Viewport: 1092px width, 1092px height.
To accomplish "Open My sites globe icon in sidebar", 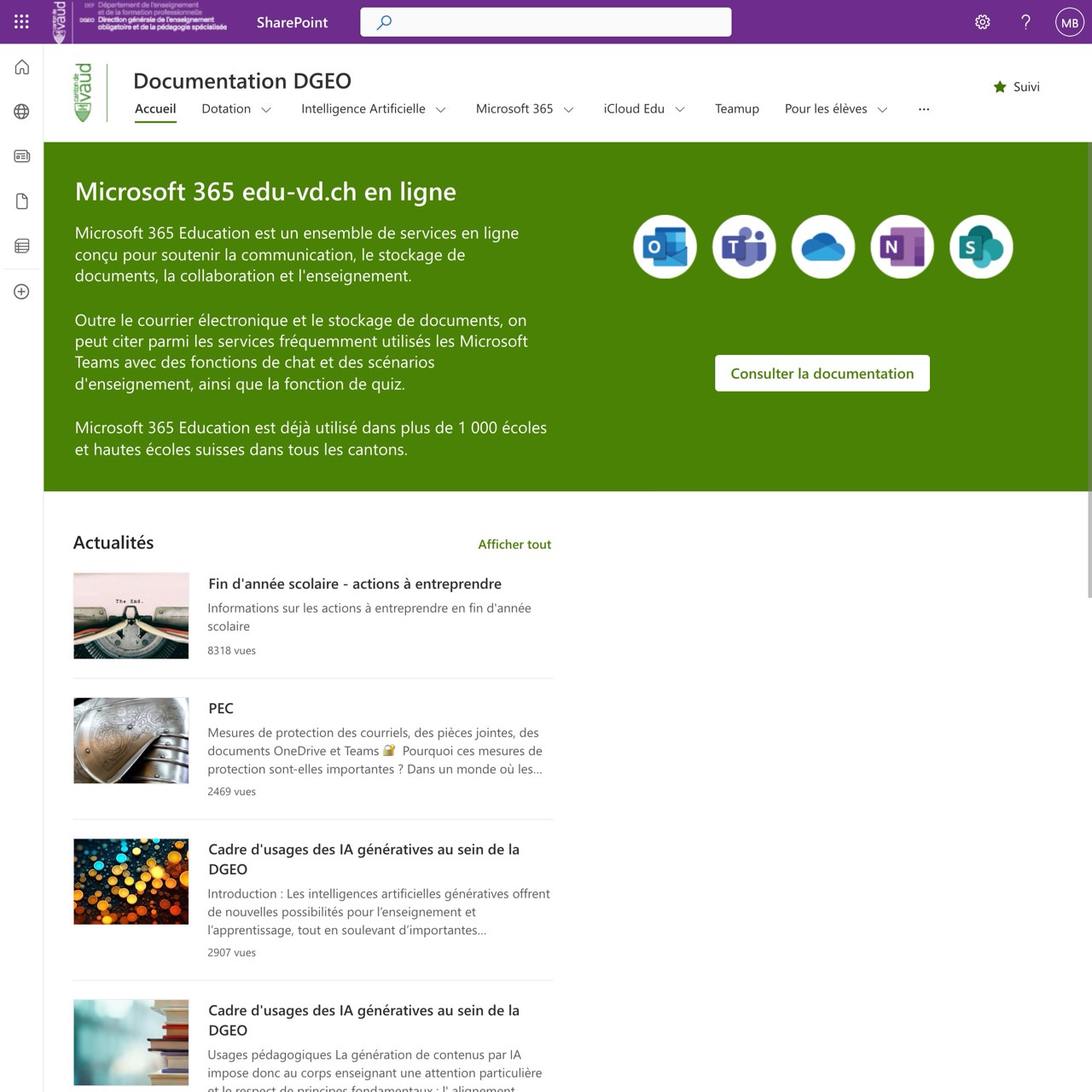I will pos(22,112).
